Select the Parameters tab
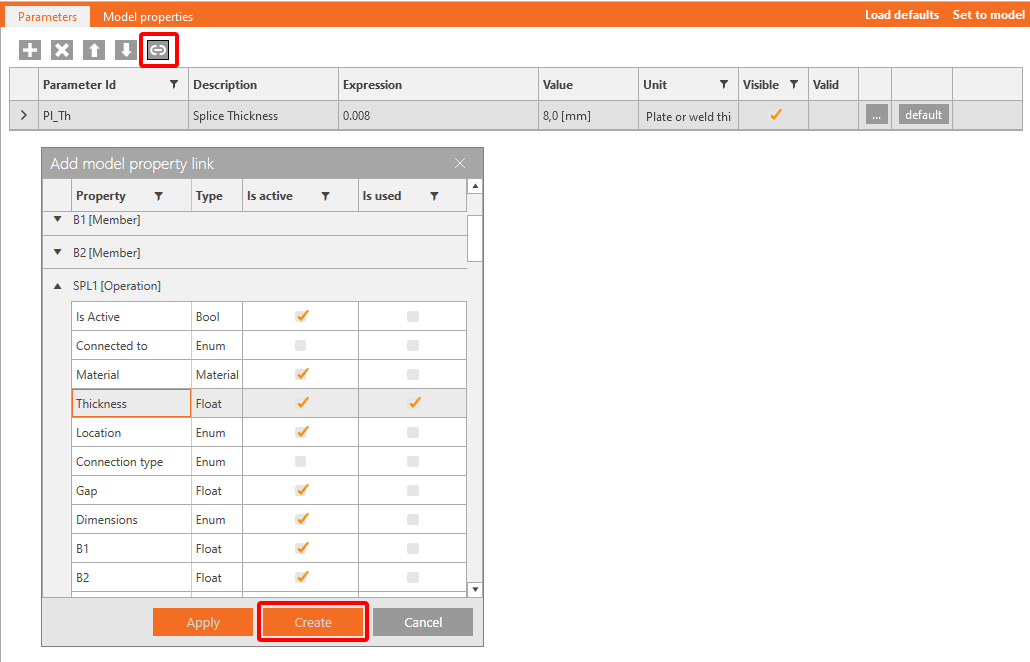Screen dimensions: 1030x662 pyautogui.click(x=47, y=16)
